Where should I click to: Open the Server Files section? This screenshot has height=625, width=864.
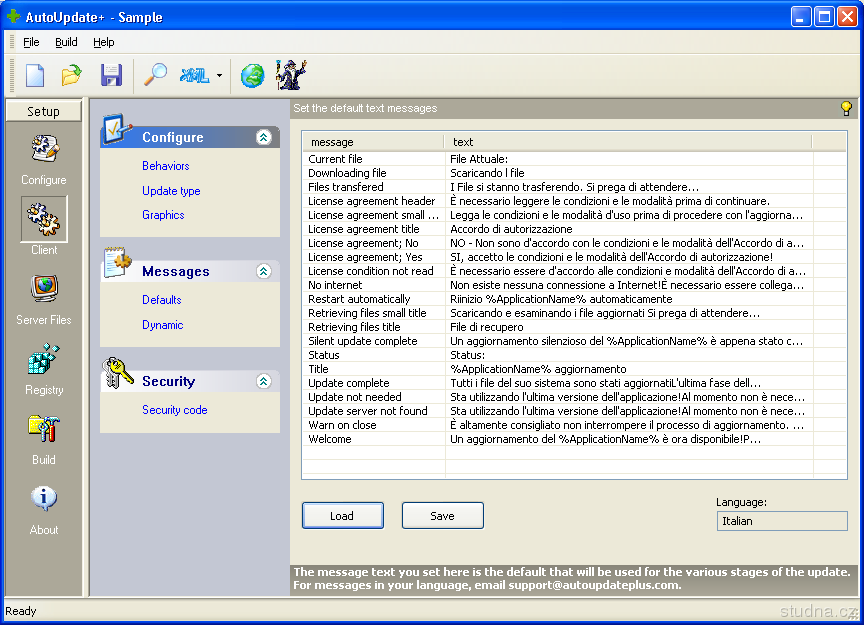coord(44,289)
